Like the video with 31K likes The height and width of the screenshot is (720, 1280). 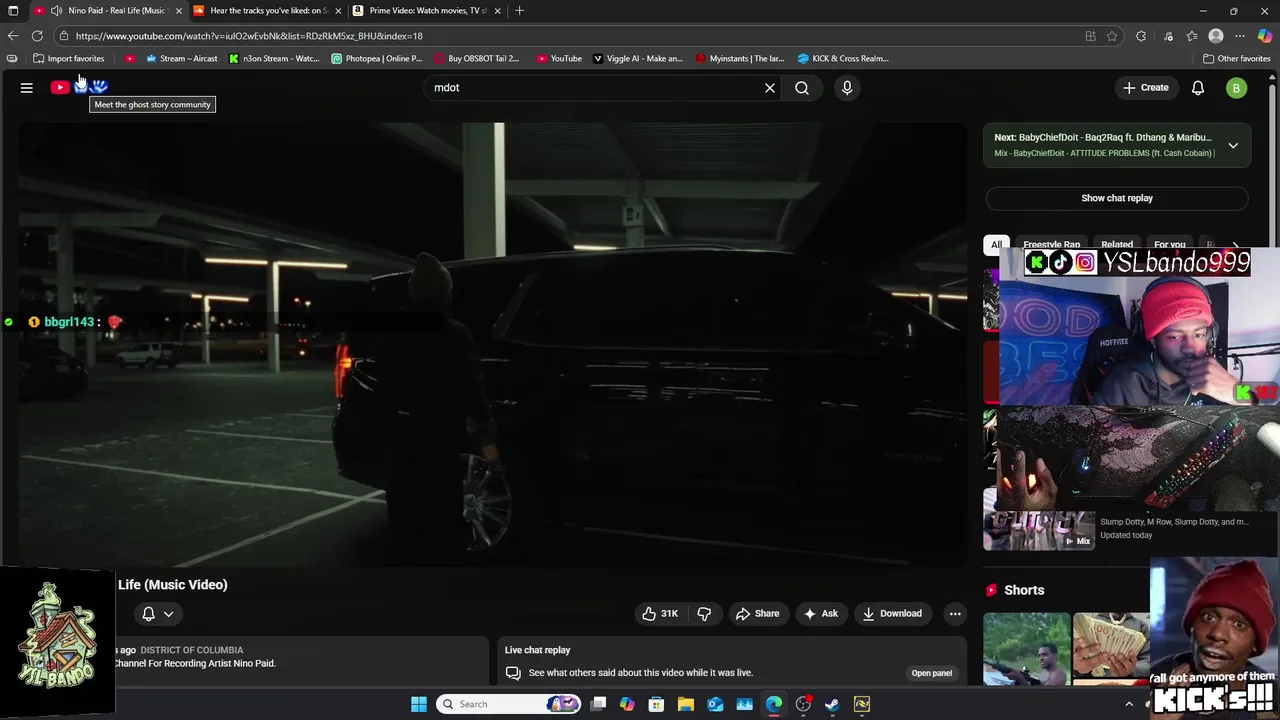coord(660,614)
